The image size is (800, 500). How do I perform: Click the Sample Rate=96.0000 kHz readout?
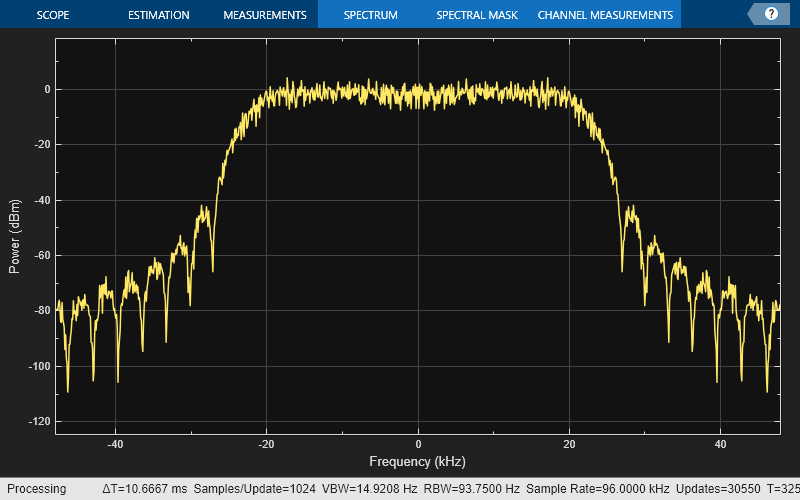(596, 489)
